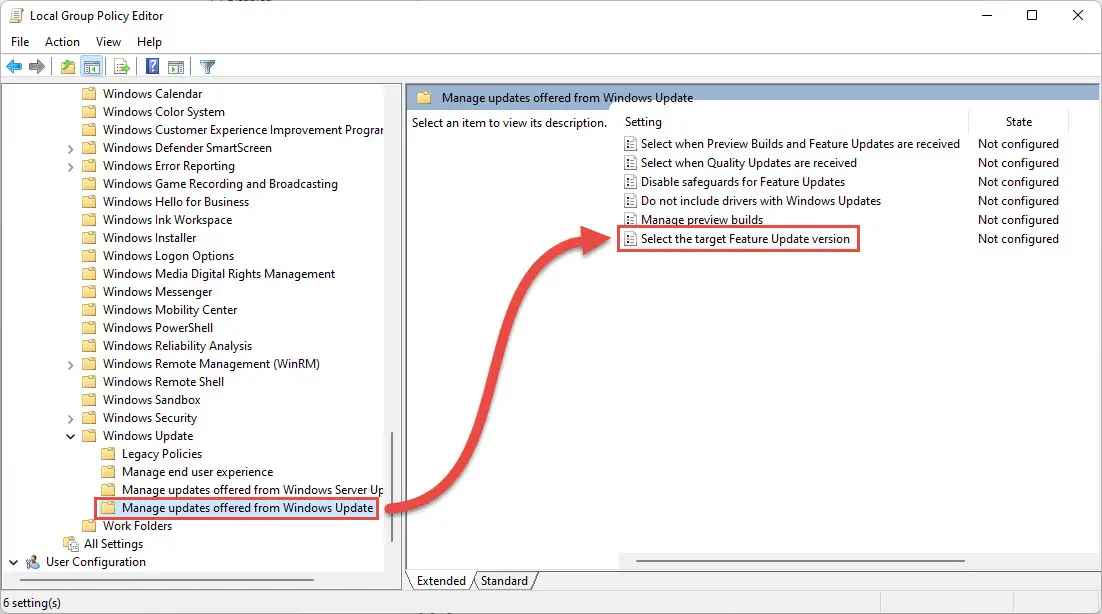Open the Help menu
Image resolution: width=1102 pixels, height=614 pixels.
click(x=149, y=41)
